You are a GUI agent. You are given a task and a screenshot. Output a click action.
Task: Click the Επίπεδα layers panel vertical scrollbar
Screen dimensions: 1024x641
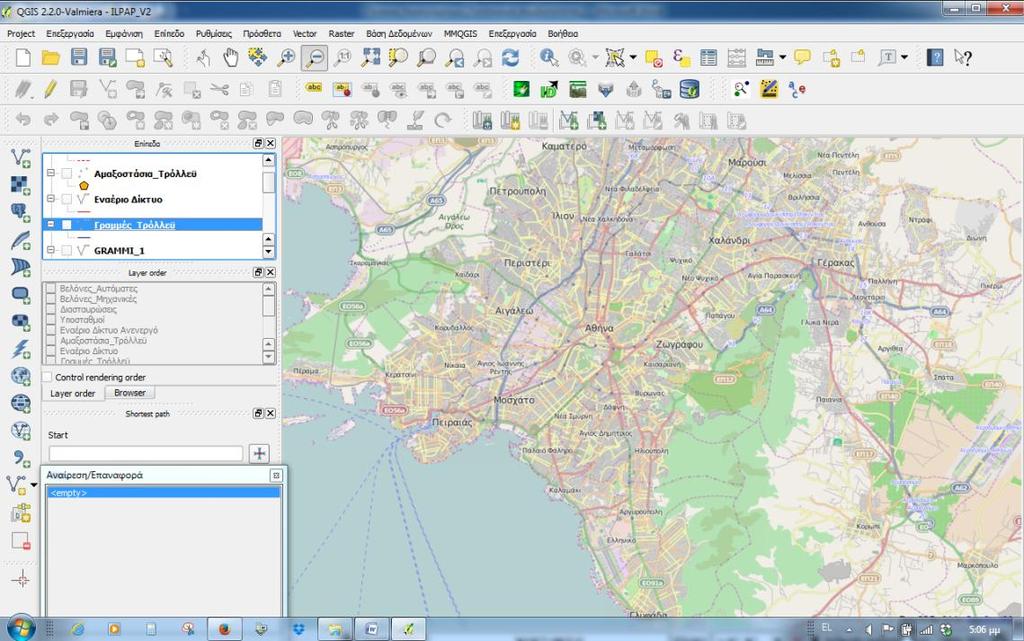point(268,206)
